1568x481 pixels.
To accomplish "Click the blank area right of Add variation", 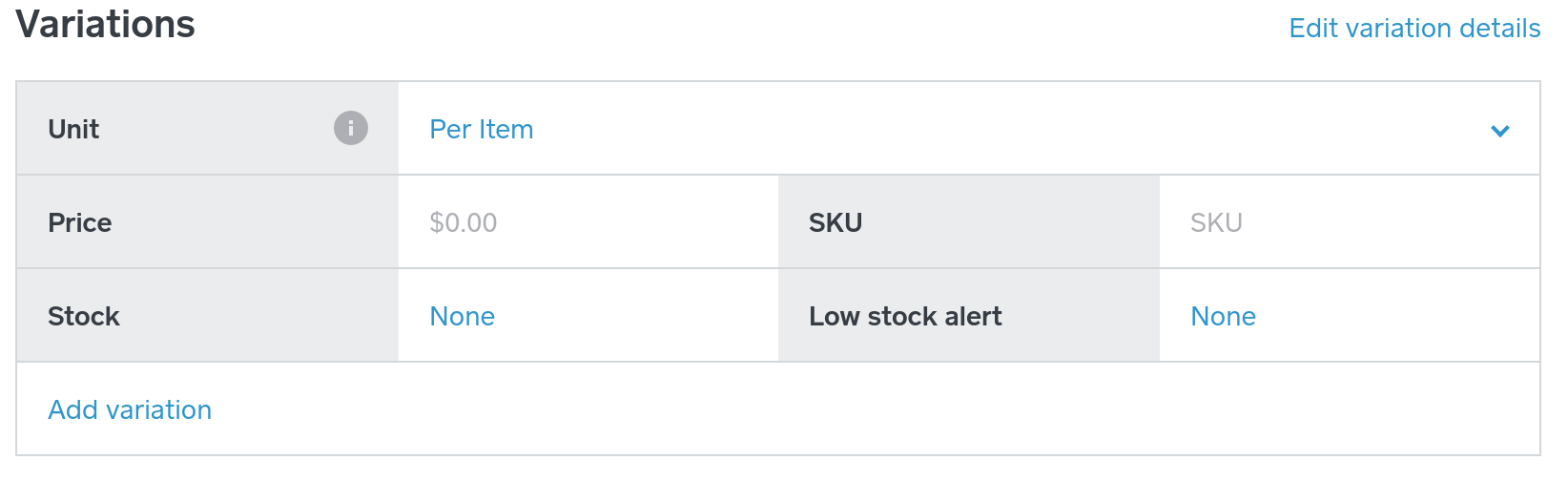I will [858, 410].
